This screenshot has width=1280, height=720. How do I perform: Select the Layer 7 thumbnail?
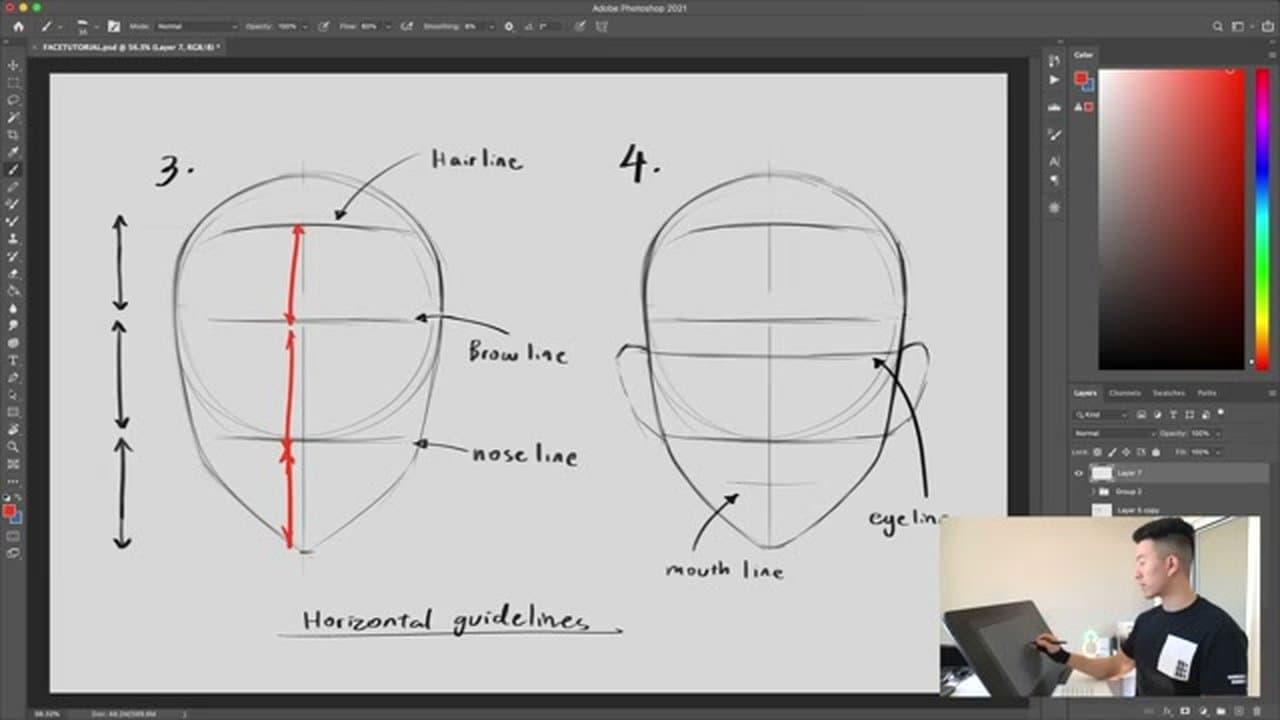(1102, 473)
